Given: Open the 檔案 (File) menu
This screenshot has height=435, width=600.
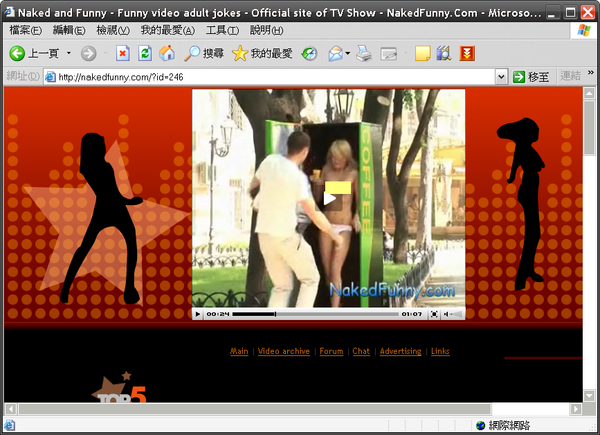Looking at the screenshot, I should click(25, 31).
